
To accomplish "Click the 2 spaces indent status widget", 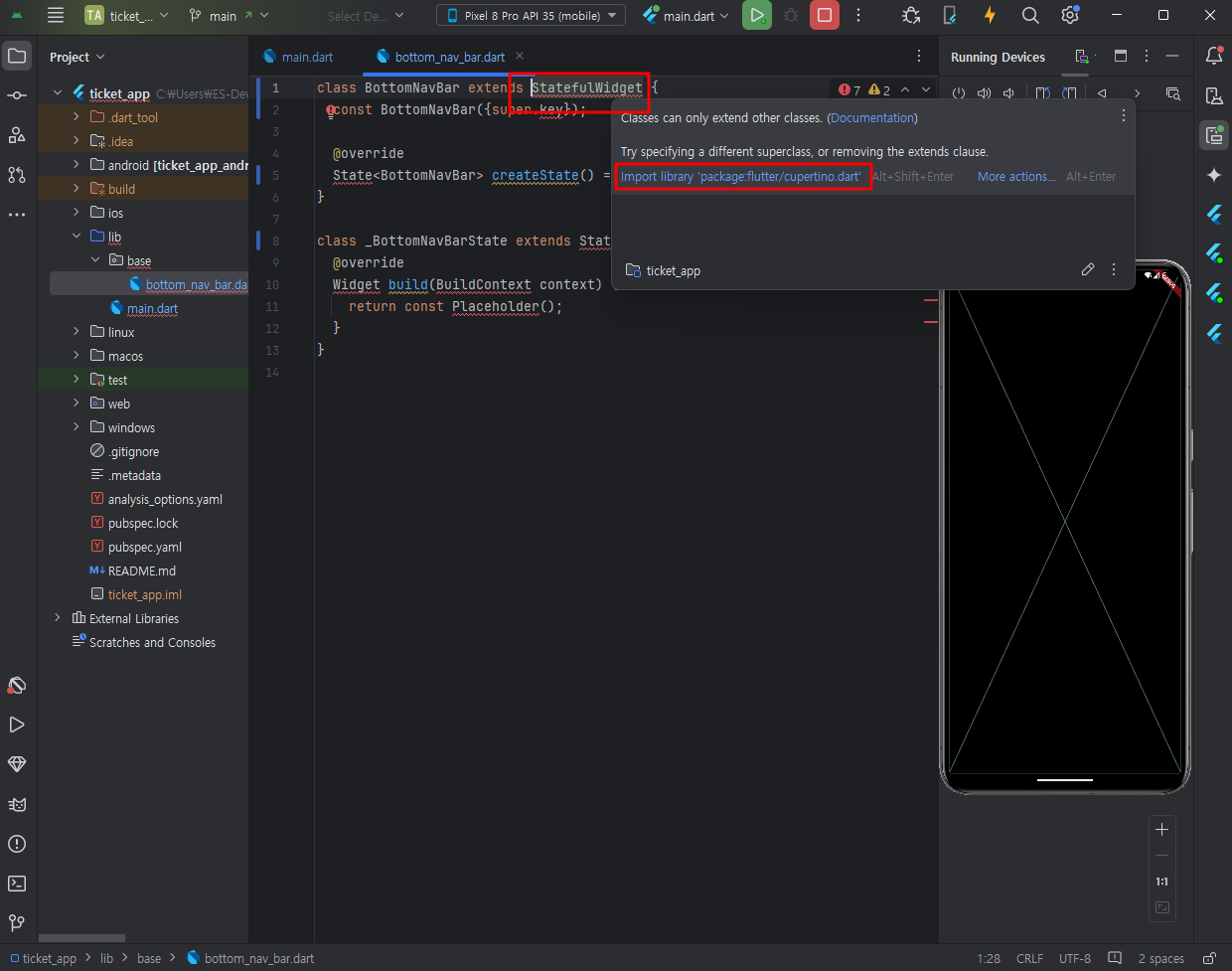I will (1160, 958).
